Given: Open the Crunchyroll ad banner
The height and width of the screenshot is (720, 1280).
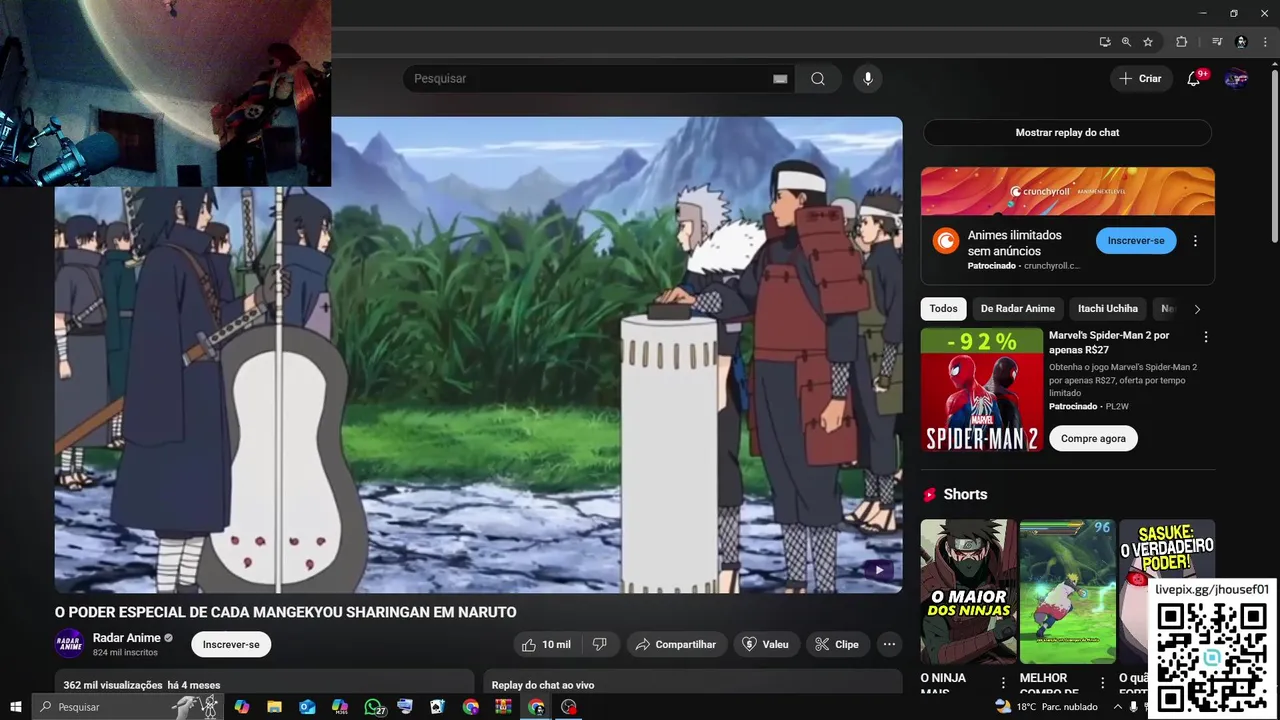Looking at the screenshot, I should coord(1068,192).
